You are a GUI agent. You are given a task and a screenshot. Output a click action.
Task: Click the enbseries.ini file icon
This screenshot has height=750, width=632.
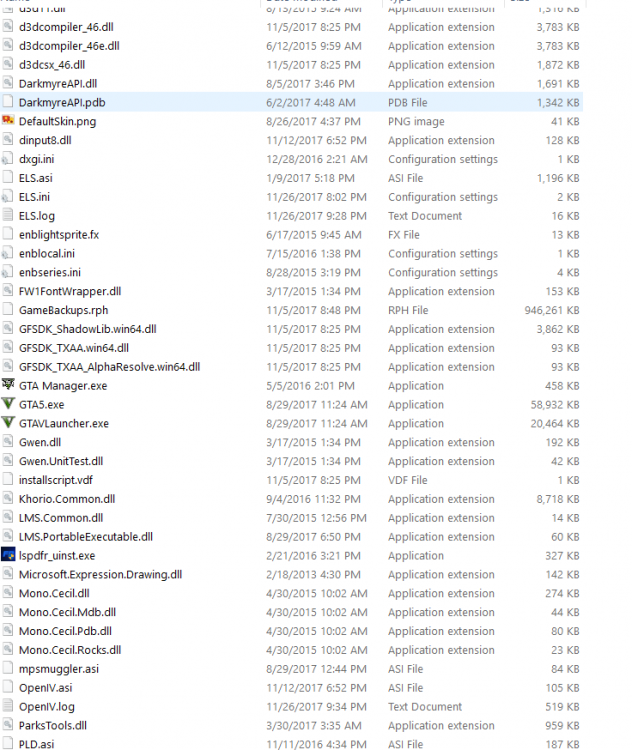[8, 272]
